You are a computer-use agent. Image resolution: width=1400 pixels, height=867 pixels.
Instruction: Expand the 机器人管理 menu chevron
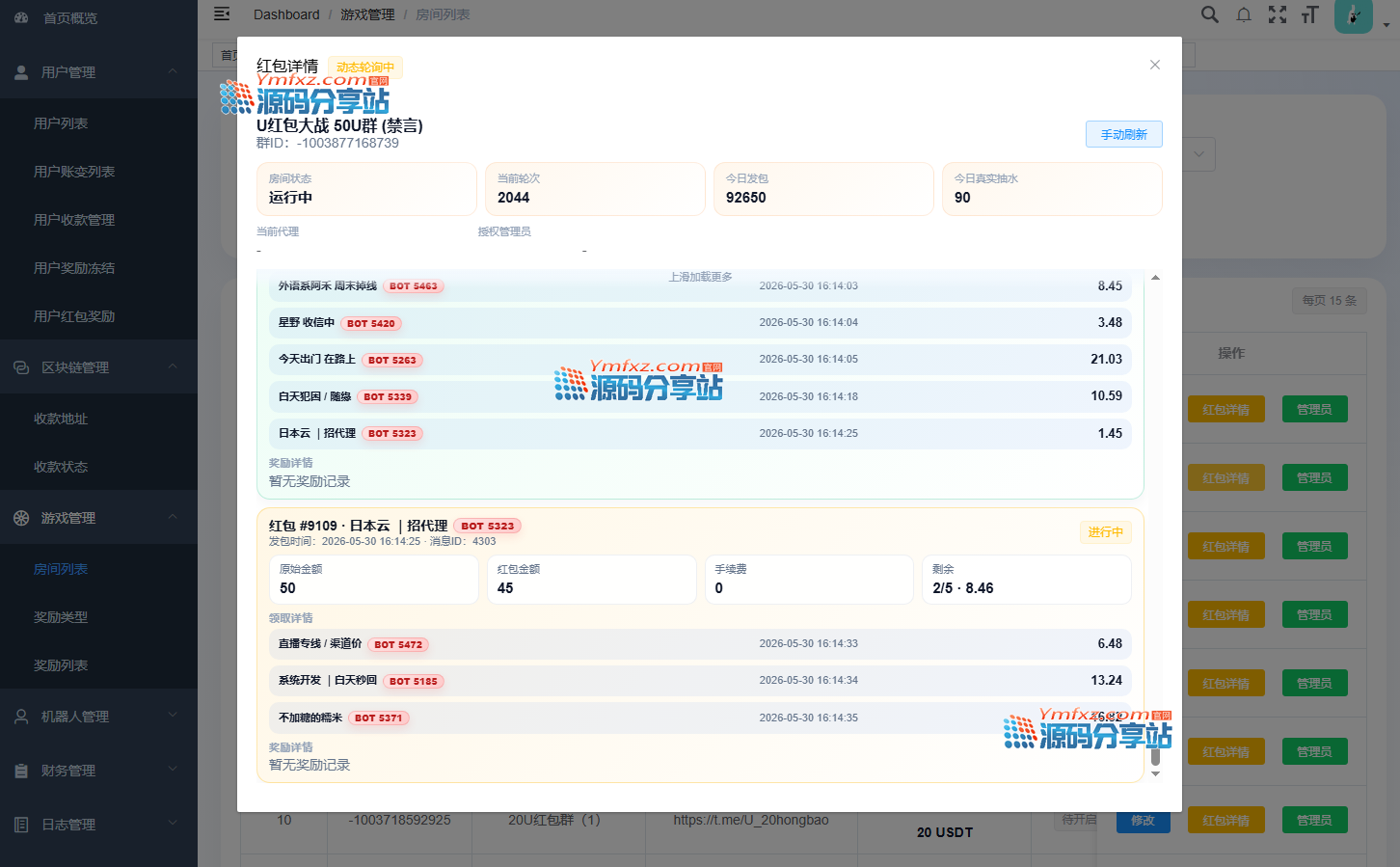point(173,716)
